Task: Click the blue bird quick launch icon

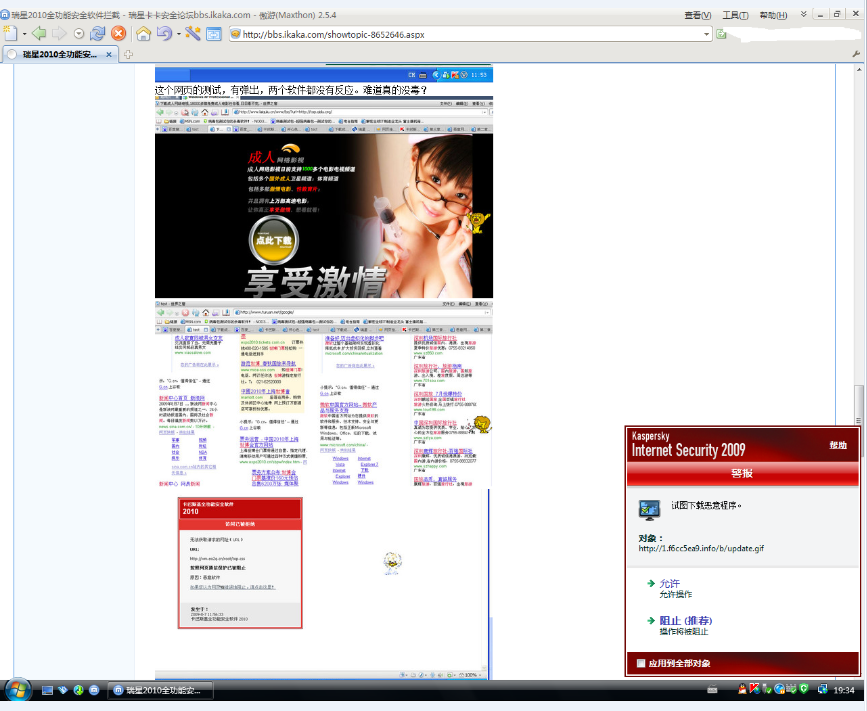Action: pos(63,689)
